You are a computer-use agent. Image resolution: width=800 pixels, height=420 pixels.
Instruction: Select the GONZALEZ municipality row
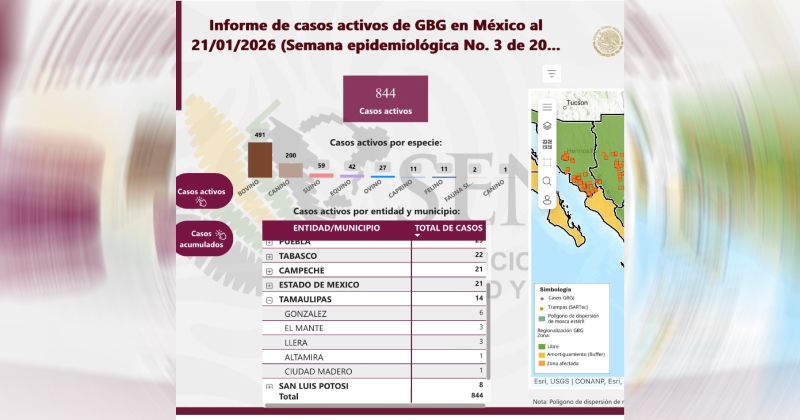point(306,313)
